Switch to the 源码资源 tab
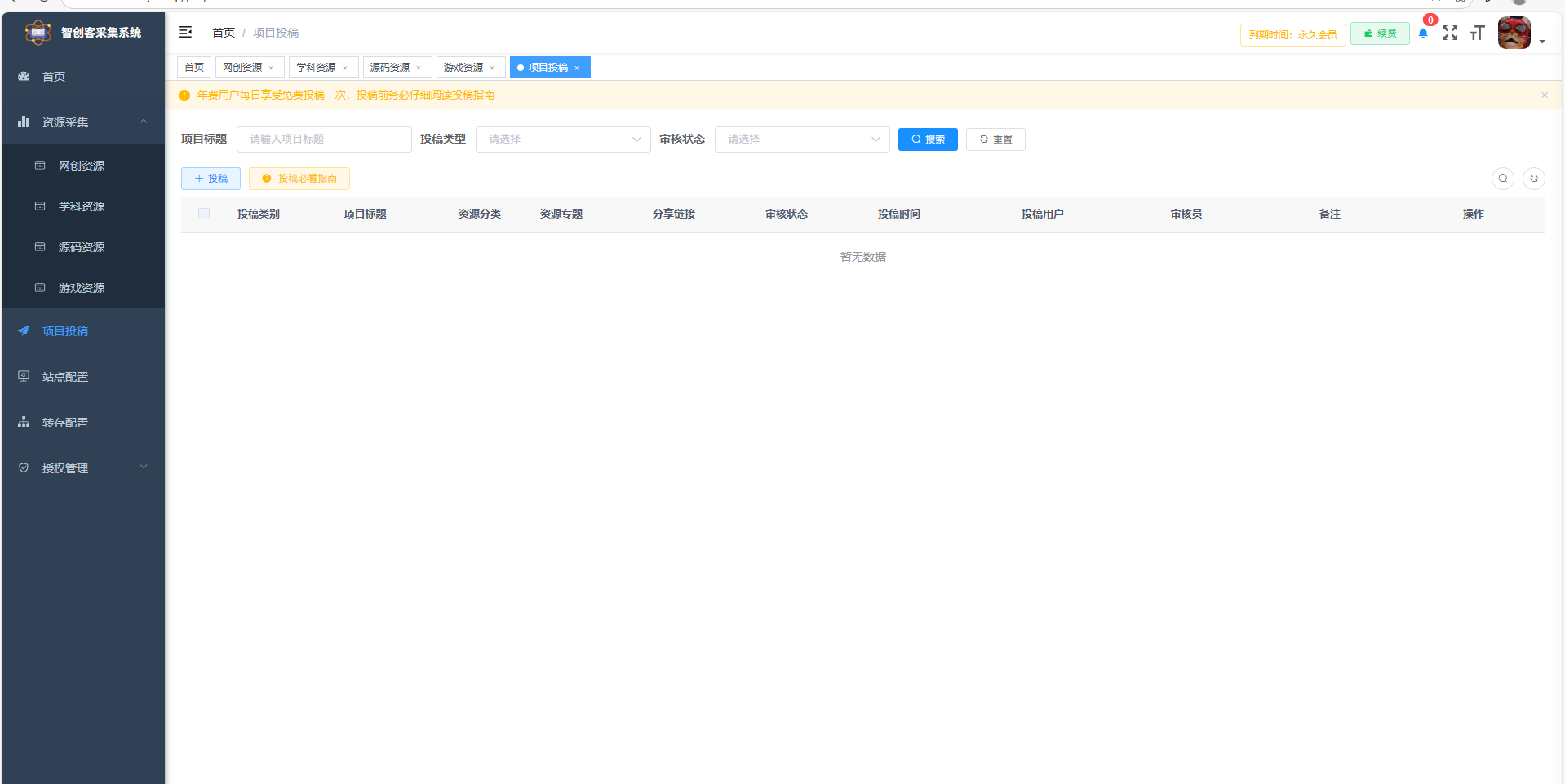The image size is (1565, 784). pyautogui.click(x=391, y=66)
